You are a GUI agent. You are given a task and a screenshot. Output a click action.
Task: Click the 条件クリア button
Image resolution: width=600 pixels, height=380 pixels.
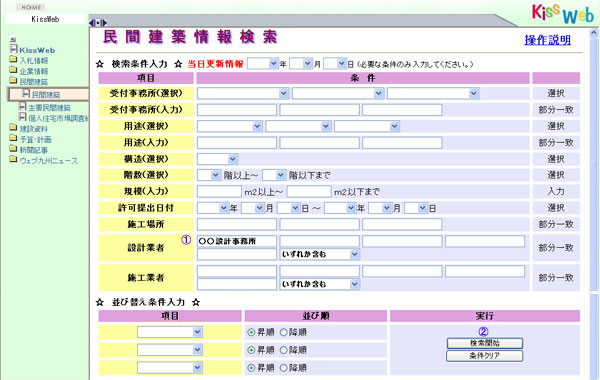coord(484,356)
